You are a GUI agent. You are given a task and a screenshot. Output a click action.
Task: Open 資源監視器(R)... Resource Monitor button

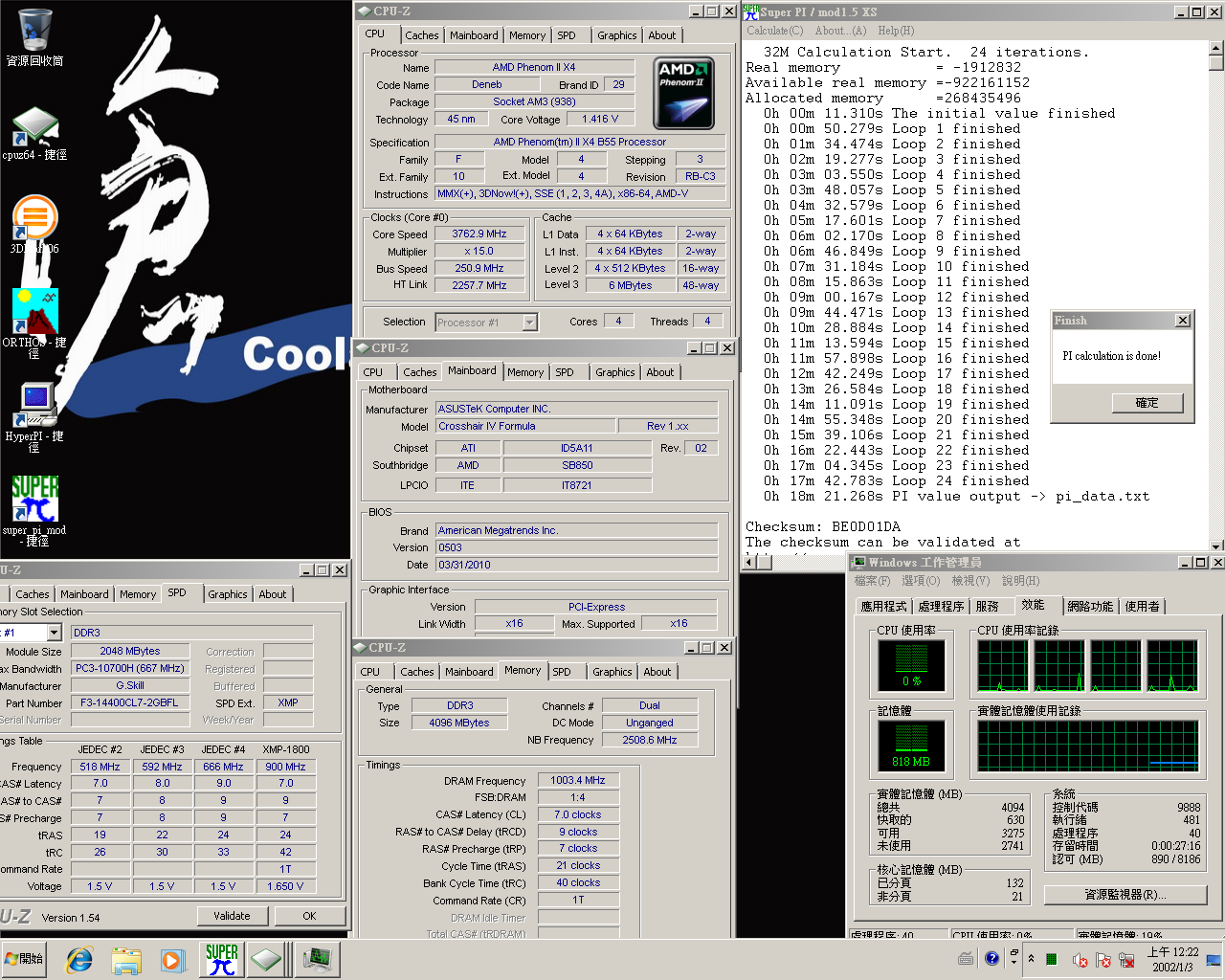pyautogui.click(x=1125, y=895)
